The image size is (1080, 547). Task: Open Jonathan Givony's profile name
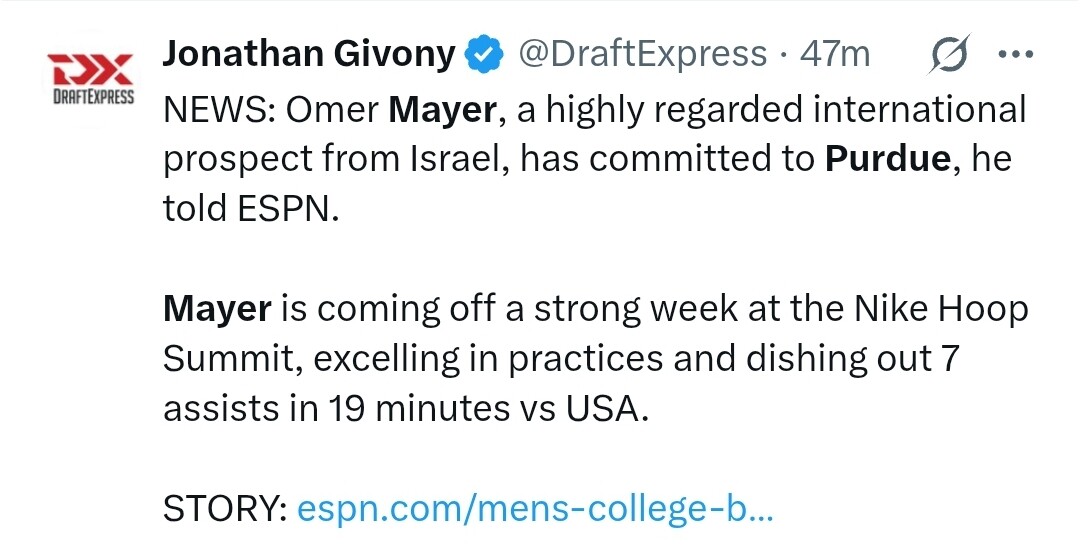(309, 54)
